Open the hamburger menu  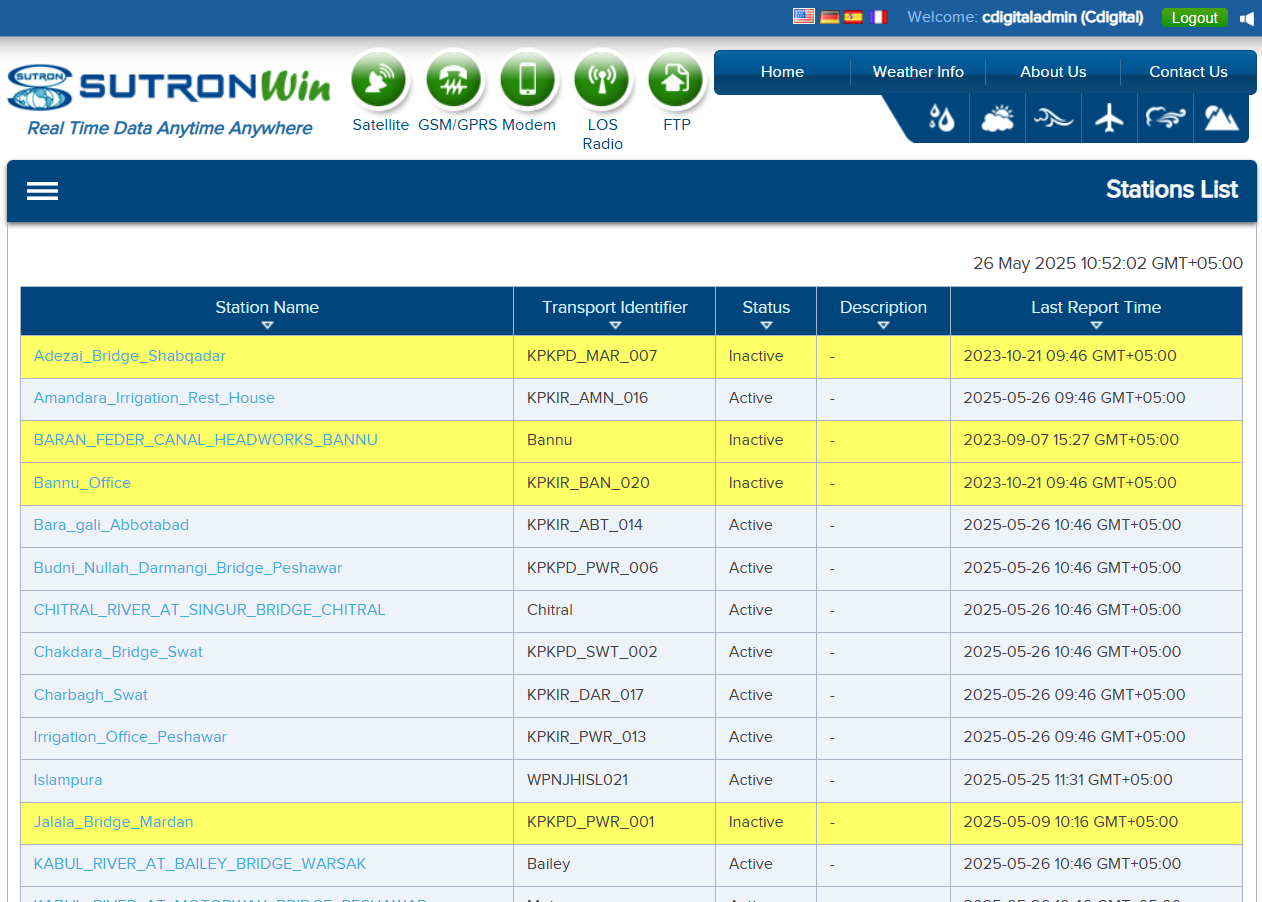pos(42,191)
